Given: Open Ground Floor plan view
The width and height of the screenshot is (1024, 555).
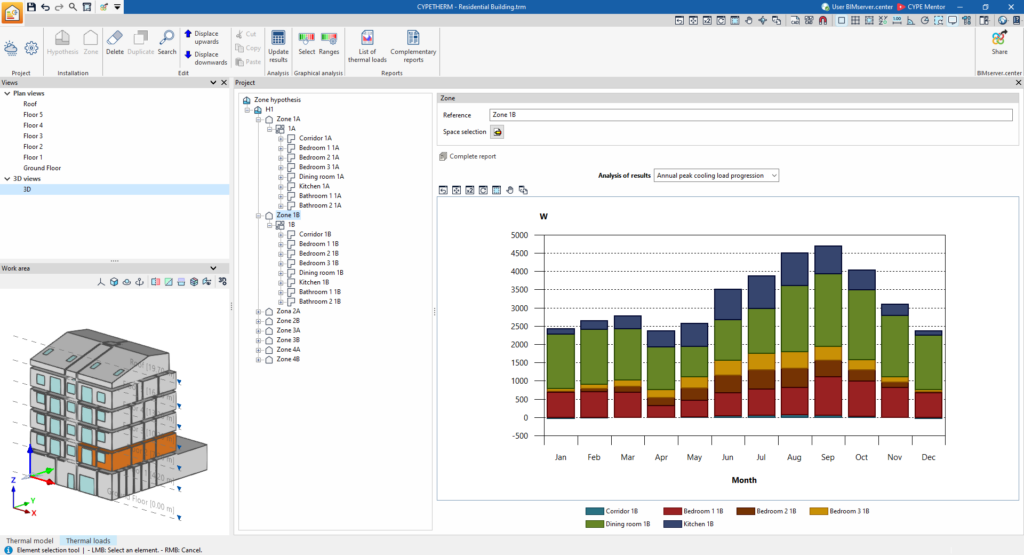Looking at the screenshot, I should [42, 168].
